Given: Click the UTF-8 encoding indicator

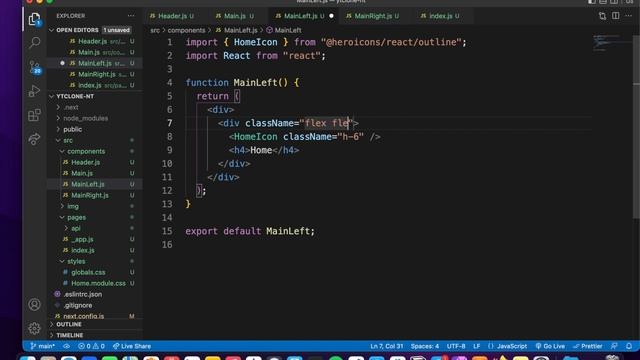Looking at the screenshot, I should [x=456, y=346].
